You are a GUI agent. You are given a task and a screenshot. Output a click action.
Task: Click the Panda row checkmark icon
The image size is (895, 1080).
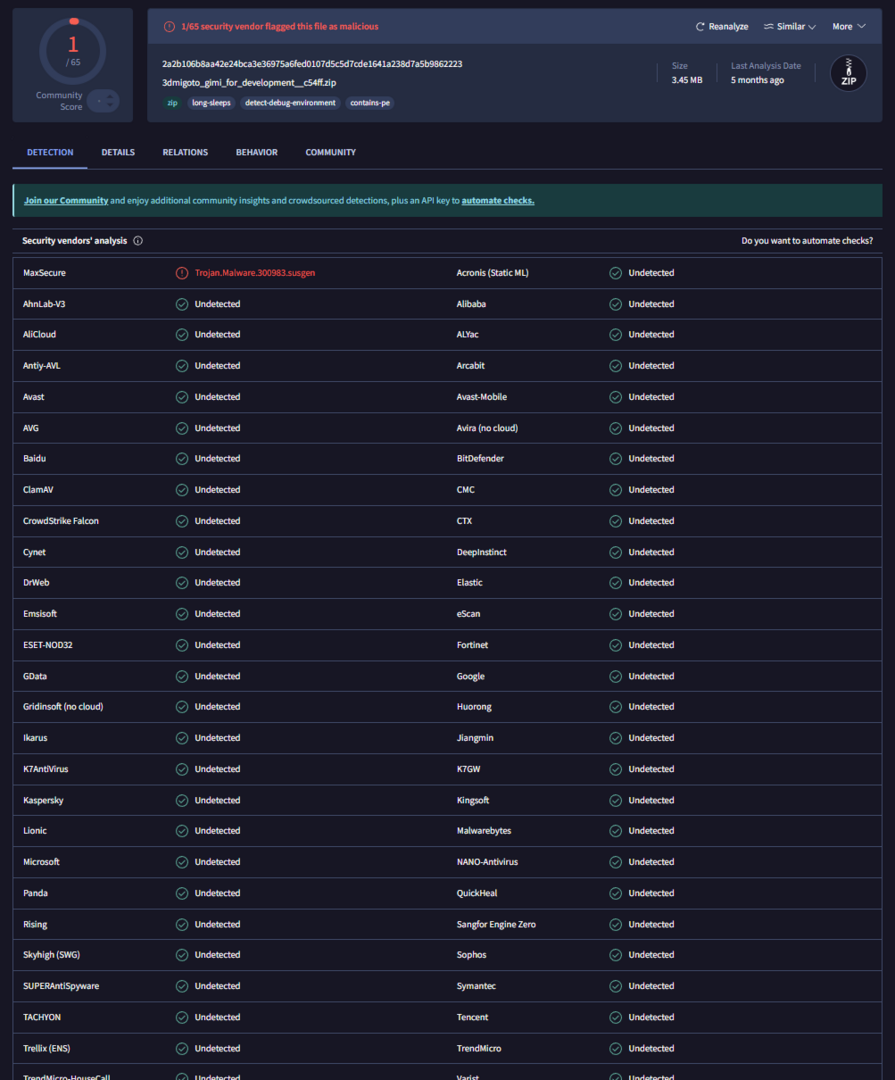click(182, 893)
